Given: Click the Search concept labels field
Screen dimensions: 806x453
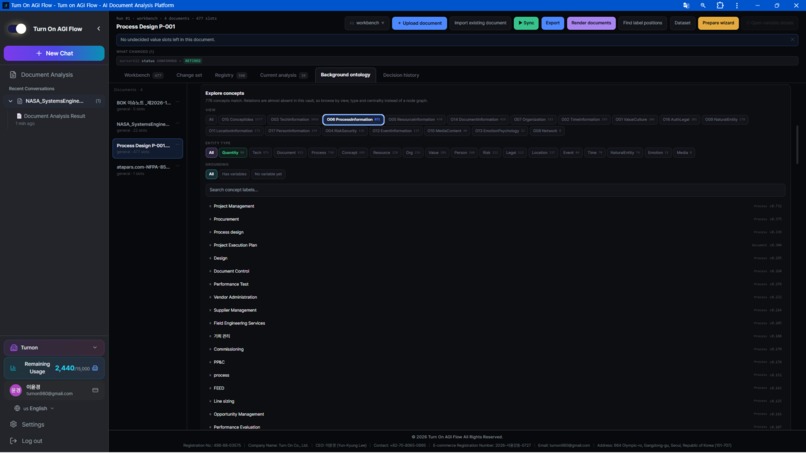Looking at the screenshot, I should pyautogui.click(x=495, y=190).
